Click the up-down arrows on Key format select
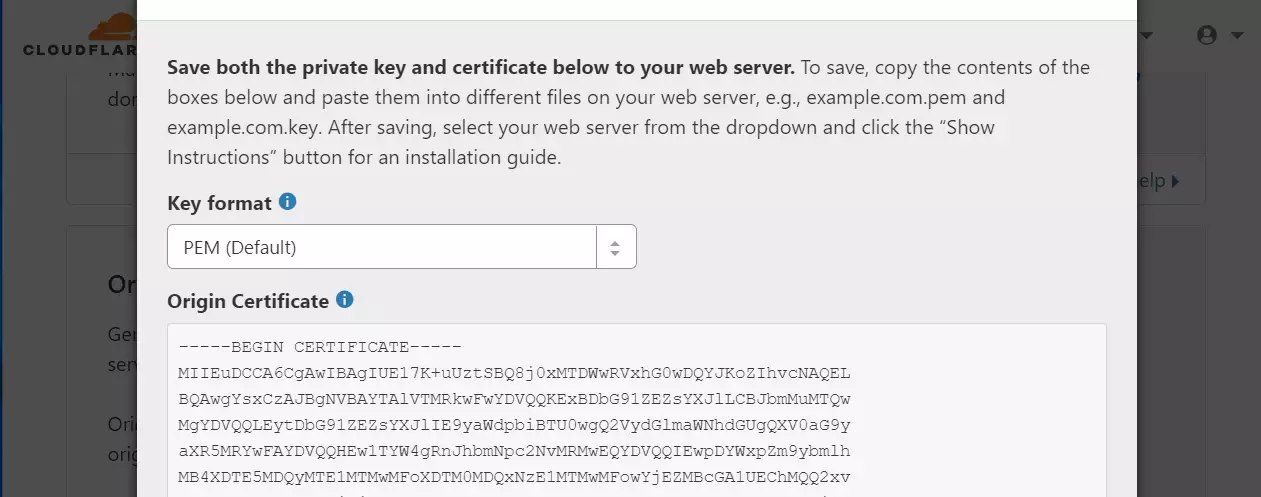Screen dimensions: 1261x497 pos(616,247)
